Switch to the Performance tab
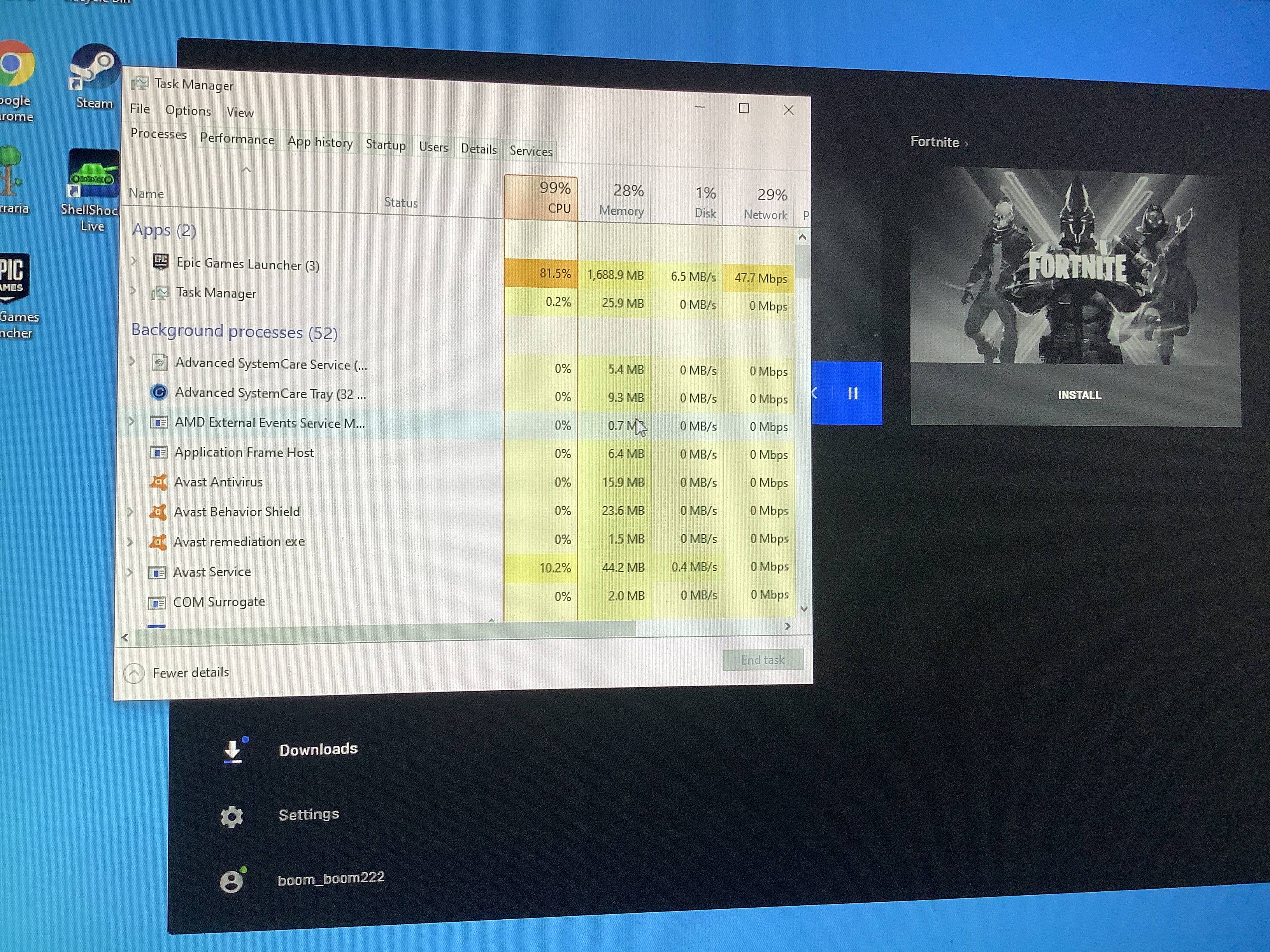Viewport: 1270px width, 952px height. click(237, 140)
